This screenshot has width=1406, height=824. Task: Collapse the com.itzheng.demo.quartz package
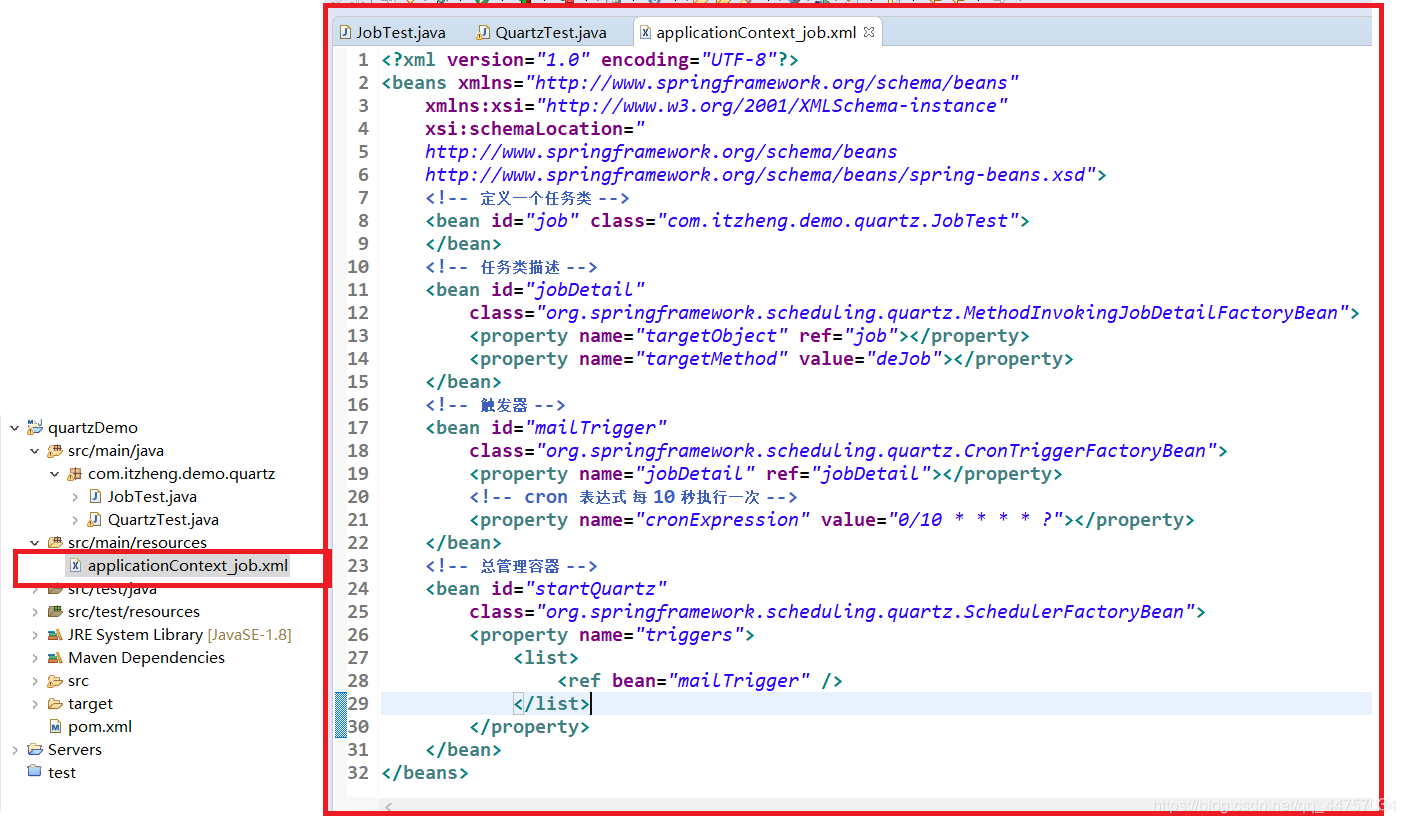[x=55, y=474]
